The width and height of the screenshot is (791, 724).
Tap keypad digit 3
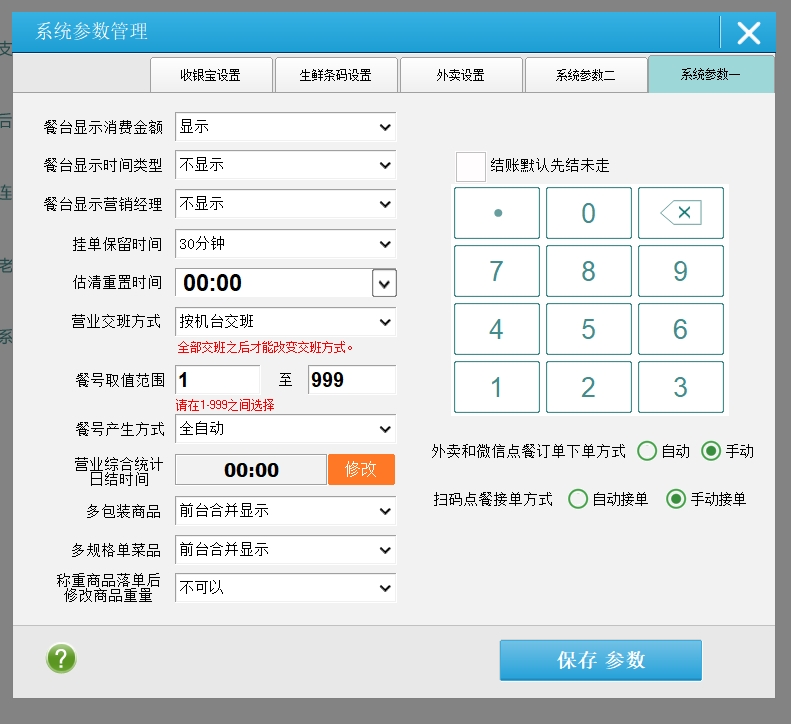(x=680, y=387)
